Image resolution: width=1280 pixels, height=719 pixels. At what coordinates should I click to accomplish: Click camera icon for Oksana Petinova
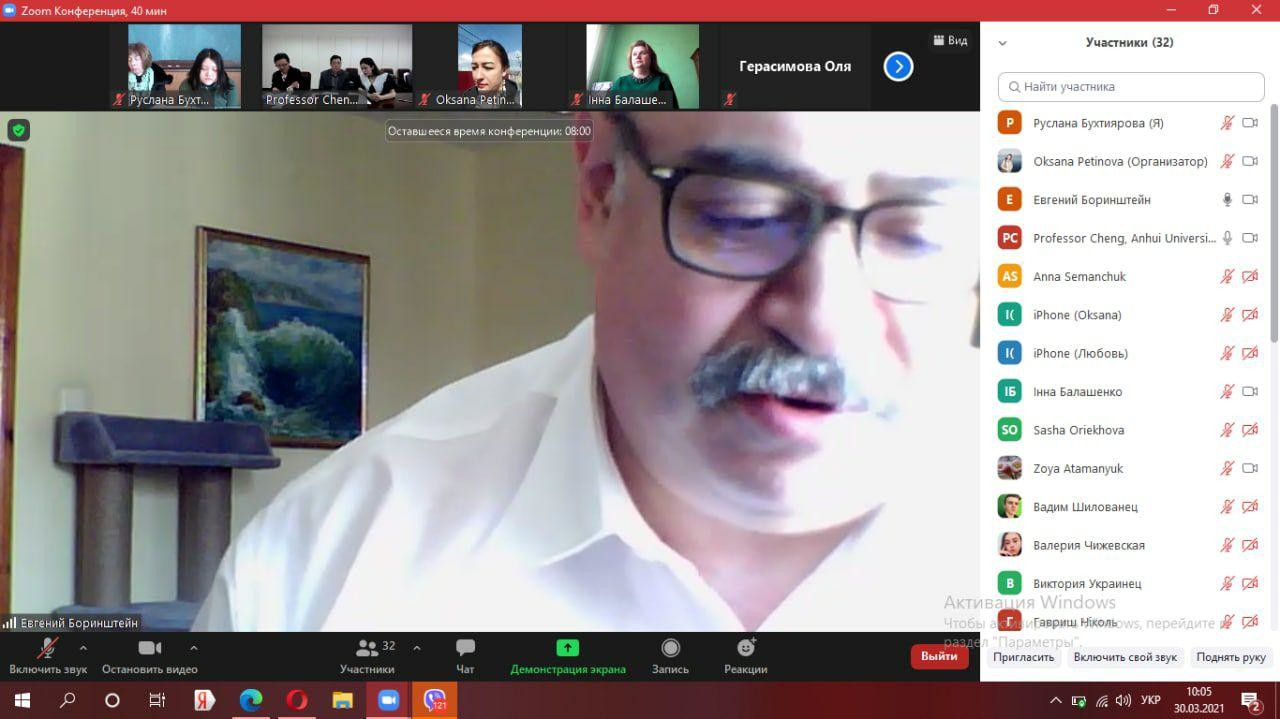[1250, 161]
